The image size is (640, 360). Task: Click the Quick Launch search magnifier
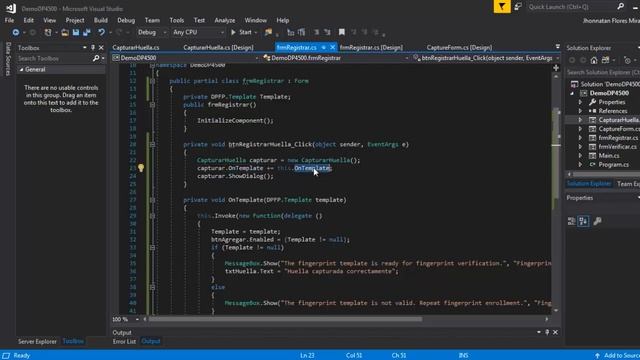[620, 7]
